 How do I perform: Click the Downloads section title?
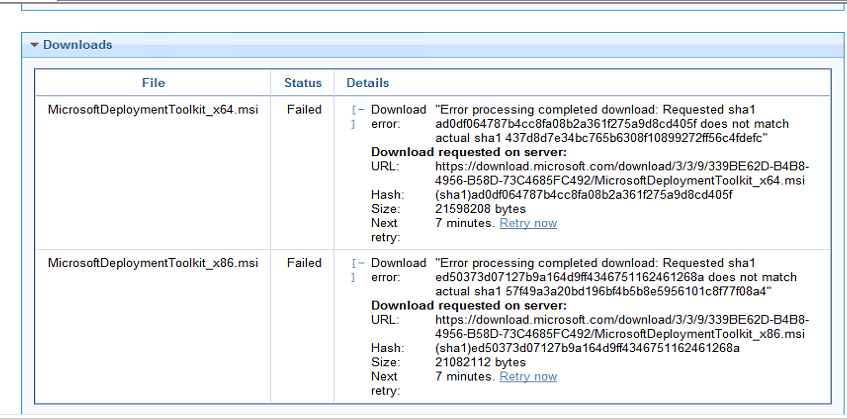click(x=78, y=45)
